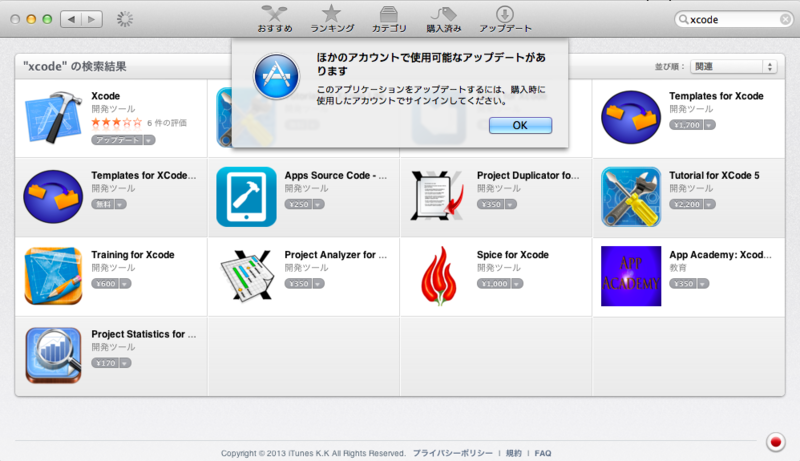
Task: Expand arrow next to 無料 button
Action: tap(120, 204)
